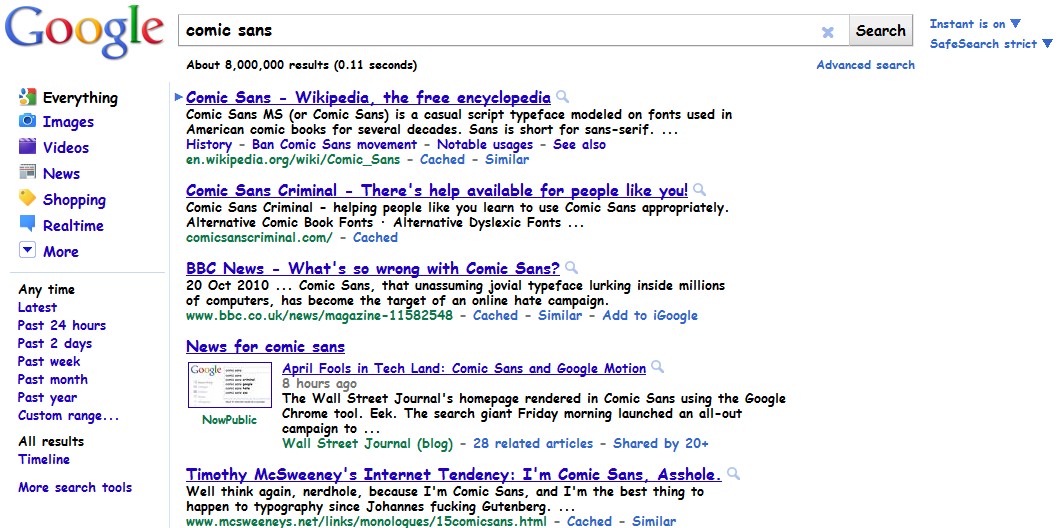The image size is (1061, 528).
Task: Open the Comic Sans Criminal result
Action: (x=436, y=190)
